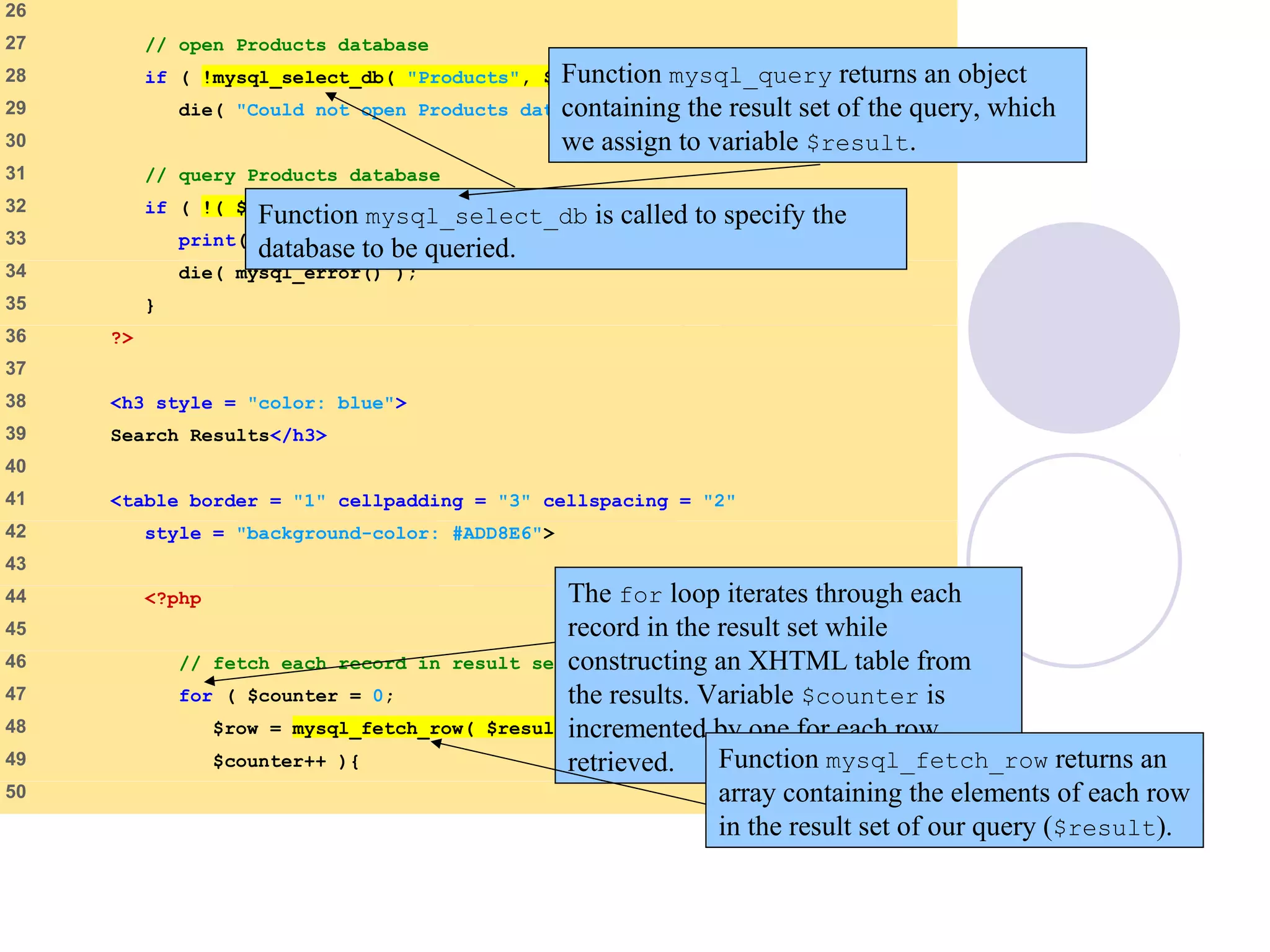Click line number 50

(x=16, y=792)
